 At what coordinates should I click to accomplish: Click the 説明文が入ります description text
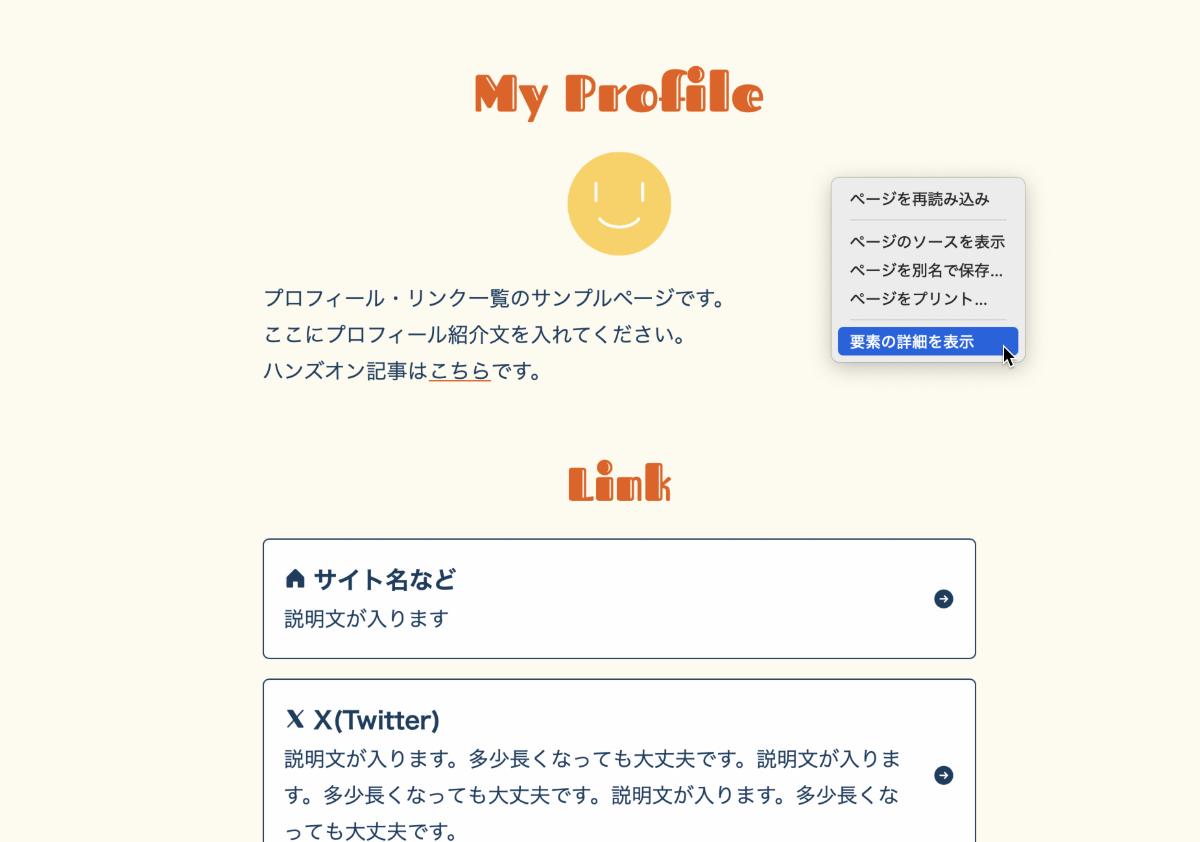coord(340,618)
